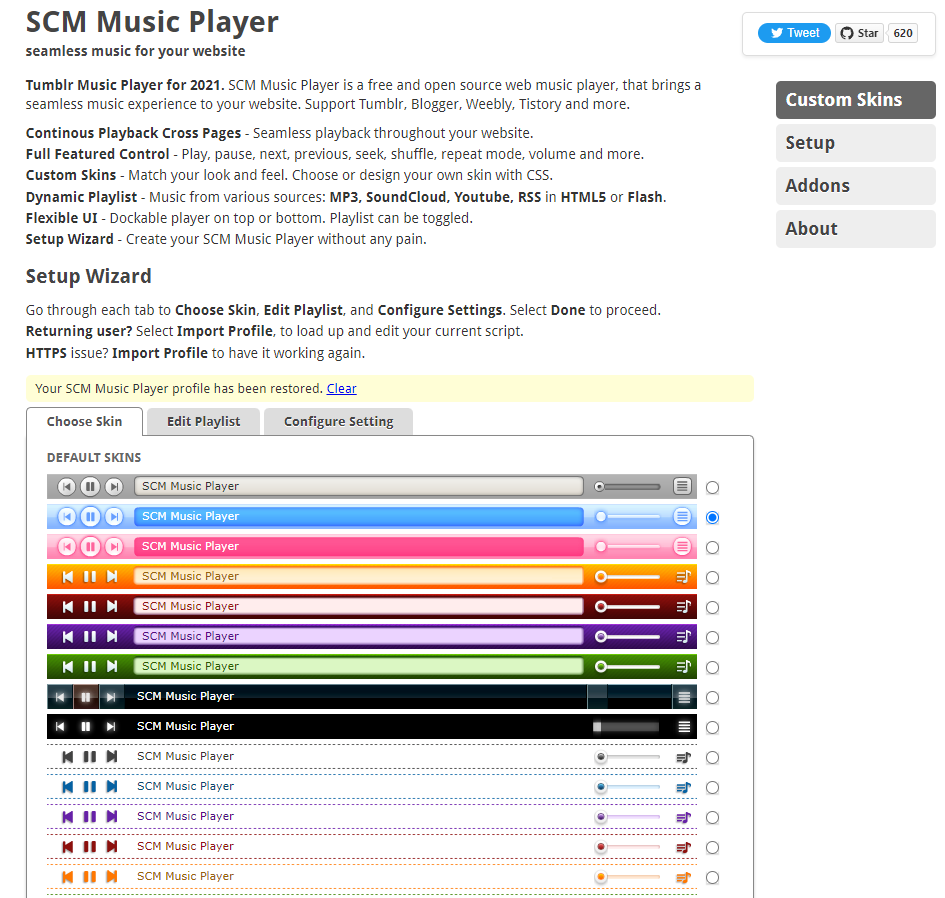Click the previous icon on the purple skin

68,636
